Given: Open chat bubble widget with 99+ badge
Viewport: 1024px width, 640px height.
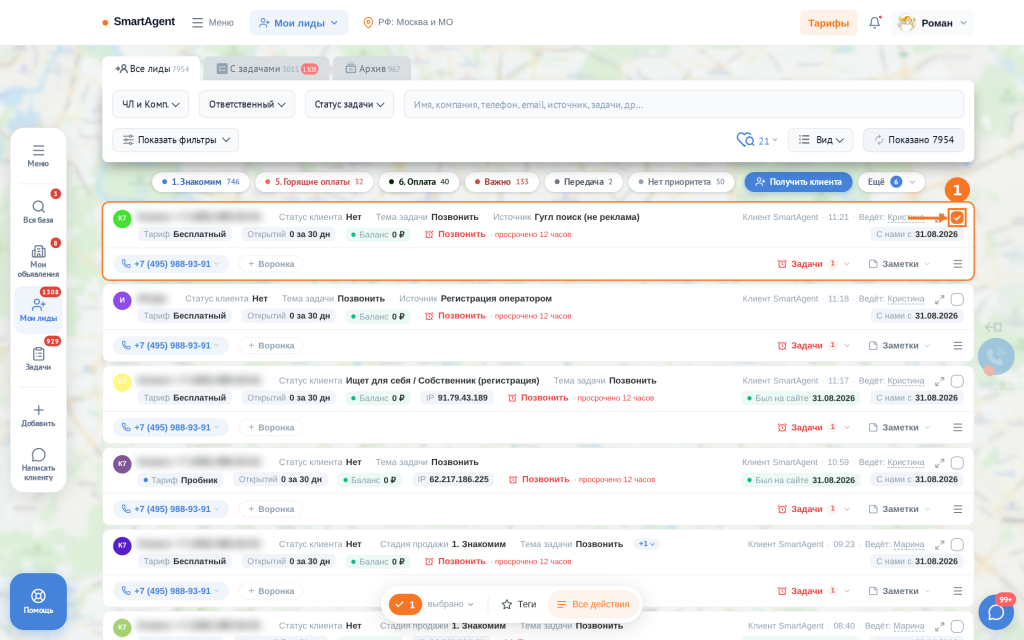Looking at the screenshot, I should pos(996,612).
